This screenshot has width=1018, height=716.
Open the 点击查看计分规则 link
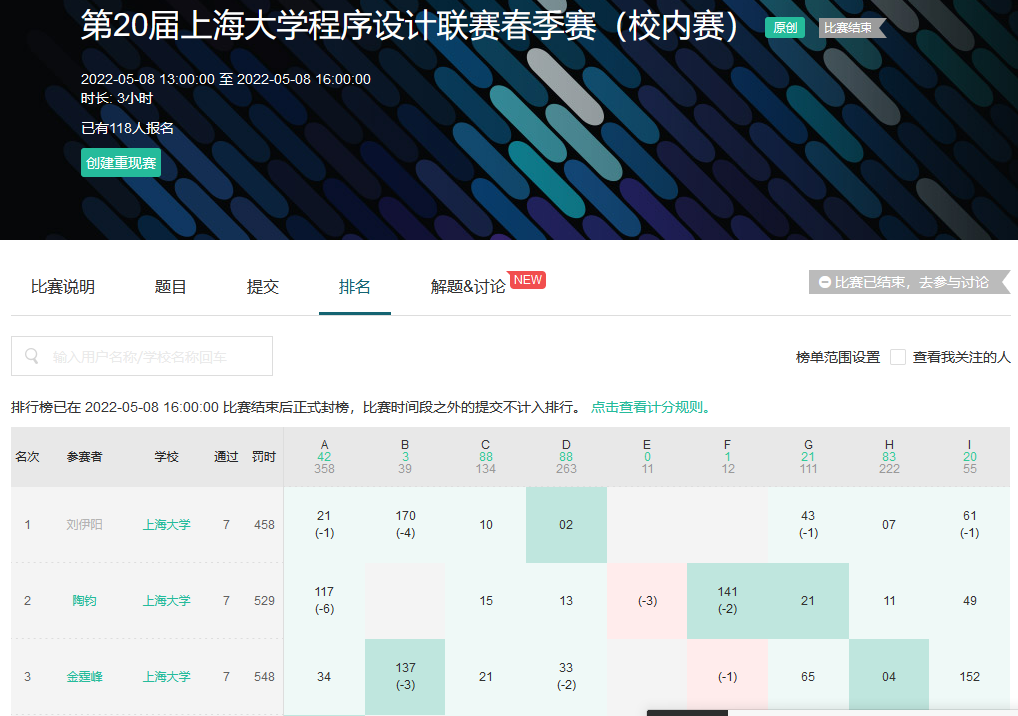[x=651, y=407]
